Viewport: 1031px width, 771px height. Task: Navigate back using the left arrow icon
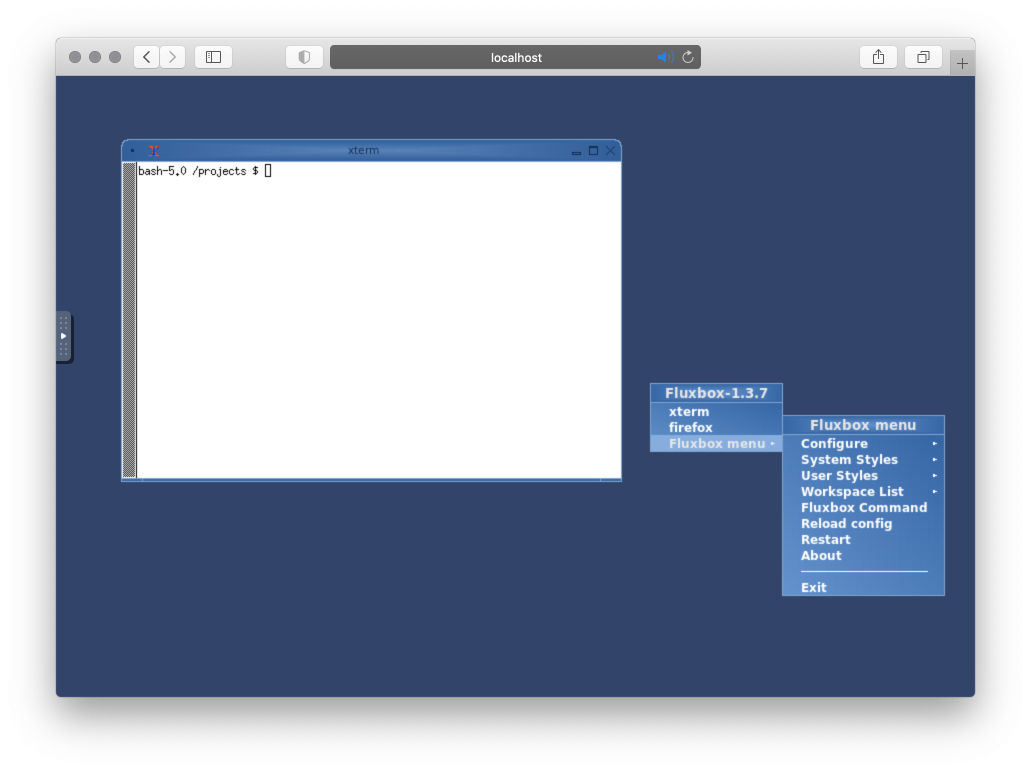tap(146, 57)
